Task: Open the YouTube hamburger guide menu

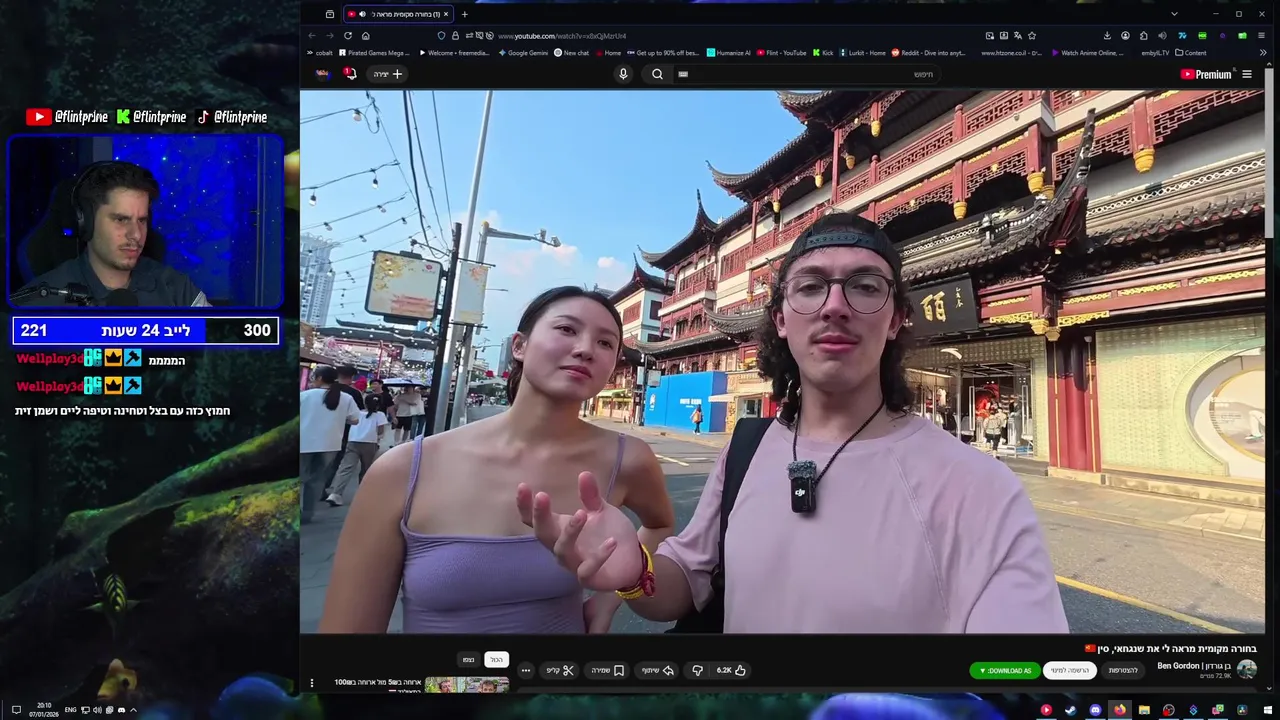Action: pos(1247,74)
